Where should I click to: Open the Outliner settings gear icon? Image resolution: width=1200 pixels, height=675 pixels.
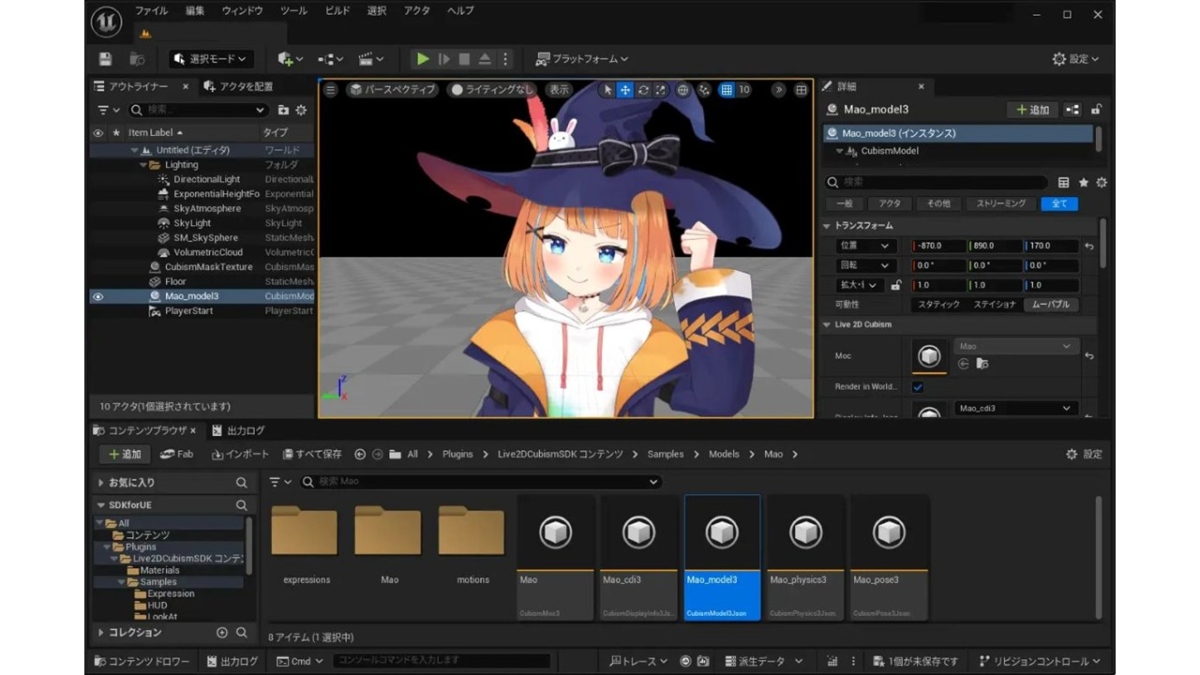pos(301,110)
